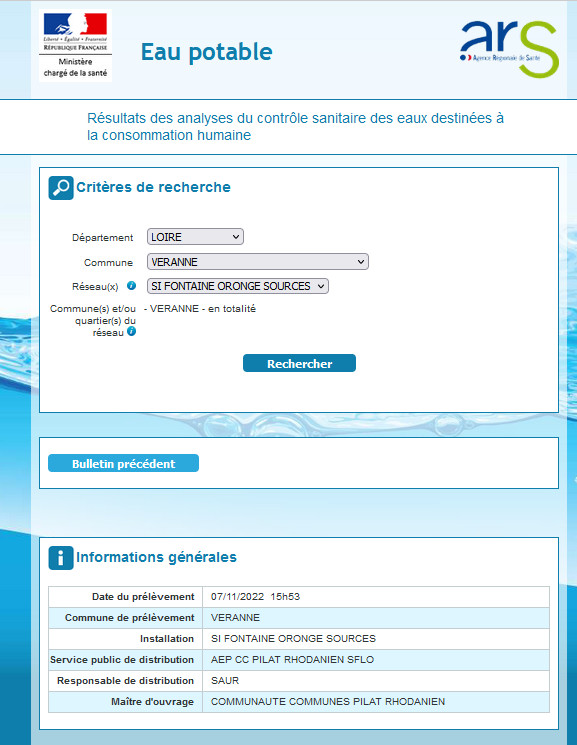Select the date value 07/11/2022 15h53
Image resolution: width=577 pixels, height=745 pixels.
tap(255, 597)
